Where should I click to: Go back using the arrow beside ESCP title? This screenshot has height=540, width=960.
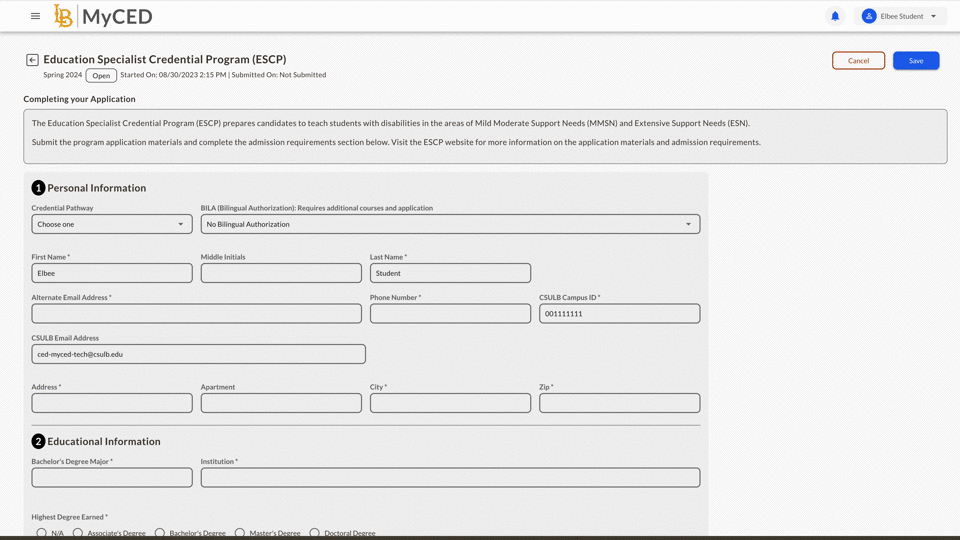pyautogui.click(x=32, y=59)
